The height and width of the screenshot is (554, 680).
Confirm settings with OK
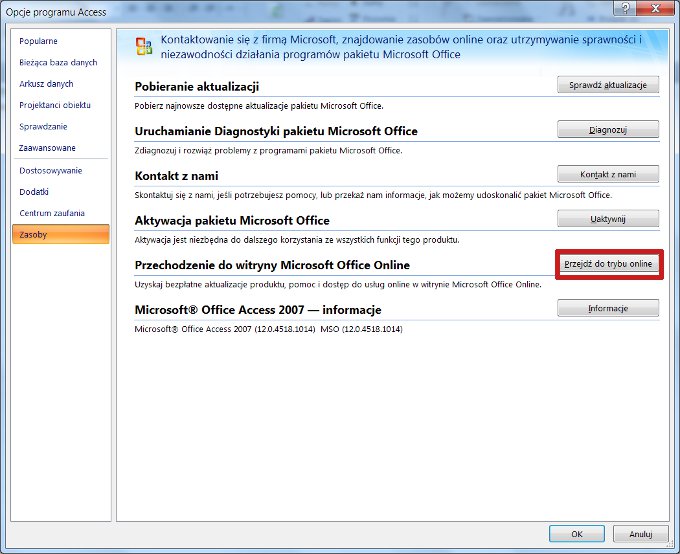[x=577, y=534]
